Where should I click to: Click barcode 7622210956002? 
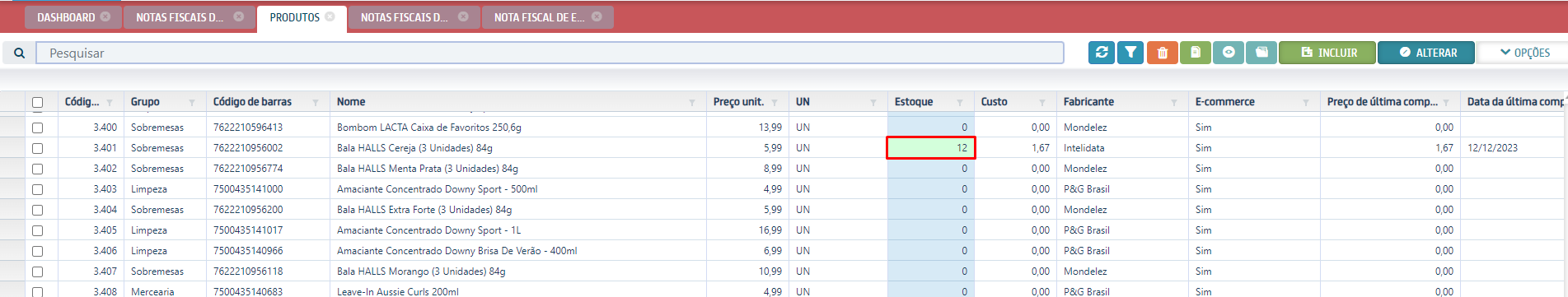(248, 148)
